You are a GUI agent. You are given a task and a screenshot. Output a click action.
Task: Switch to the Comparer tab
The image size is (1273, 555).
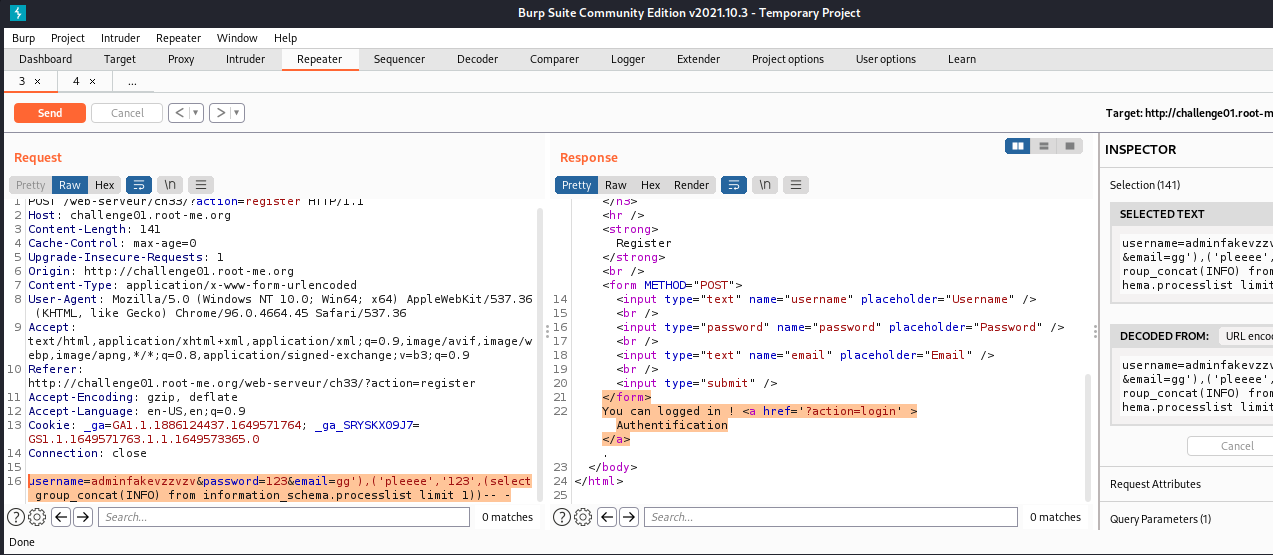[x=554, y=59]
